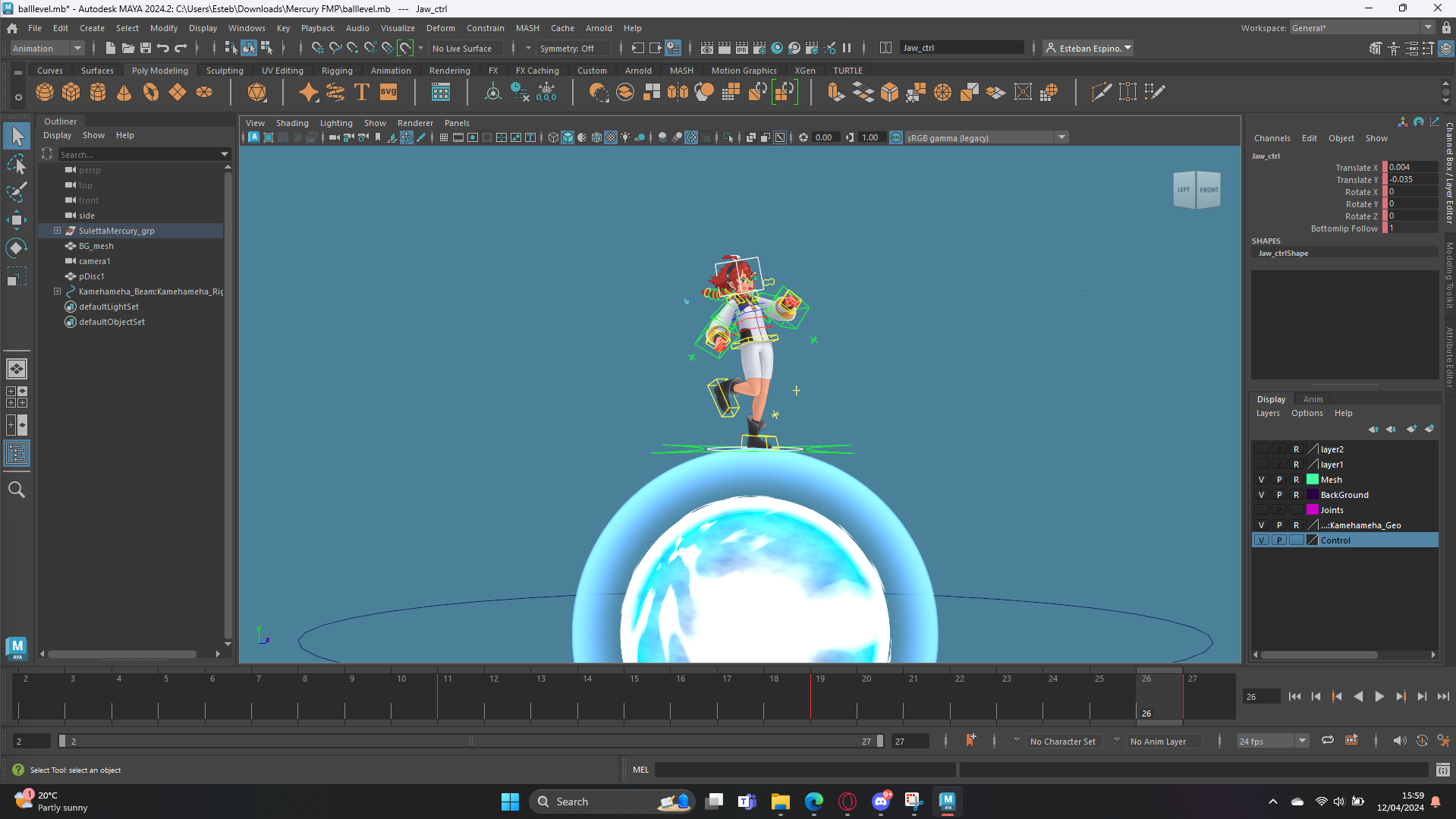This screenshot has height=819, width=1456.
Task: Toggle audio mute speaker icon
Action: click(1400, 741)
